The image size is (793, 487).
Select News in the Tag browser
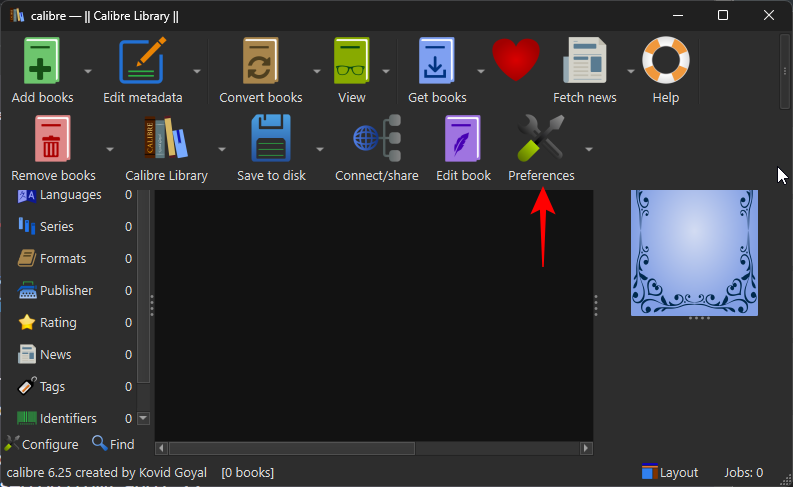(74, 355)
